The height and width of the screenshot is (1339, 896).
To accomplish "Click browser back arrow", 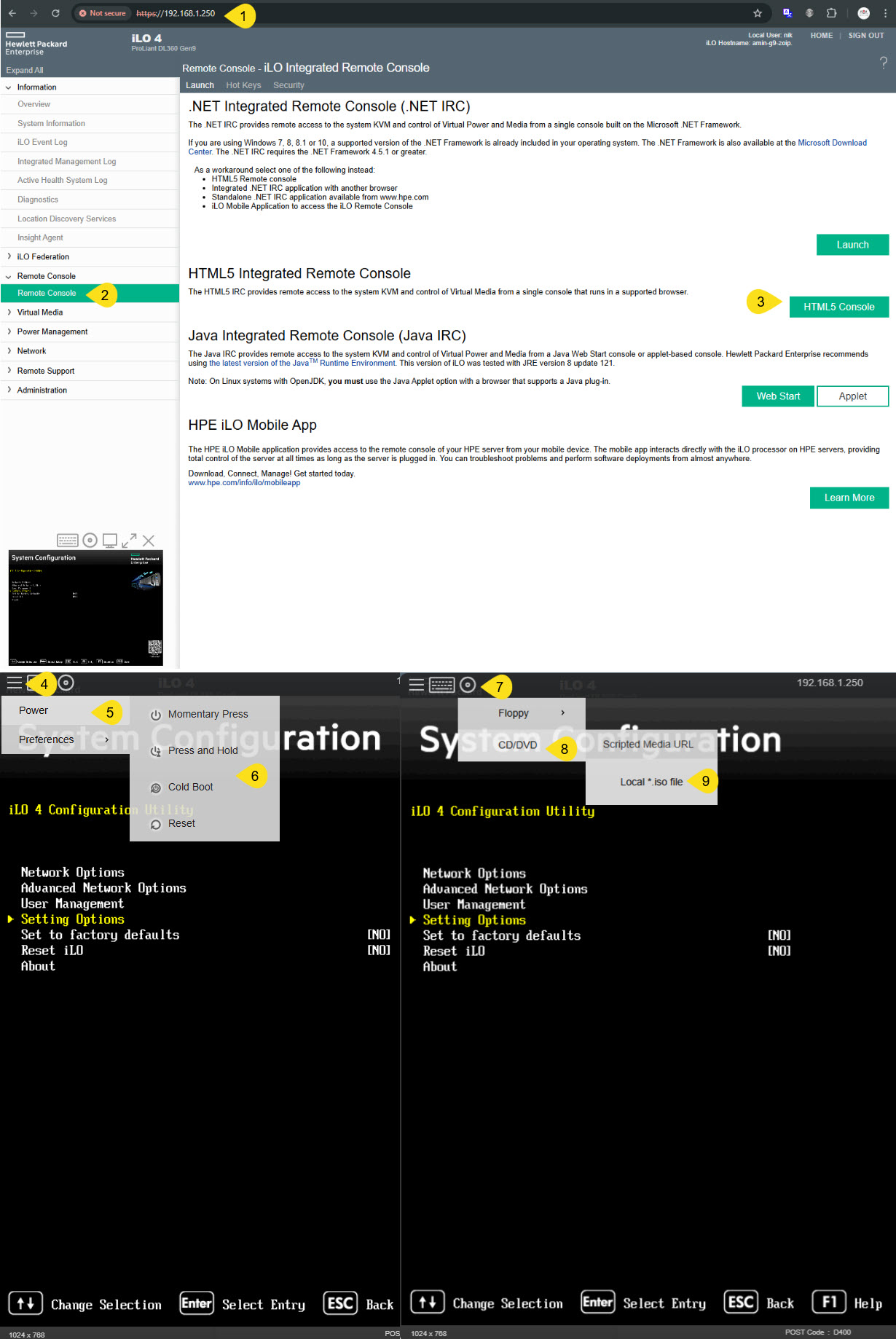I will [x=12, y=13].
